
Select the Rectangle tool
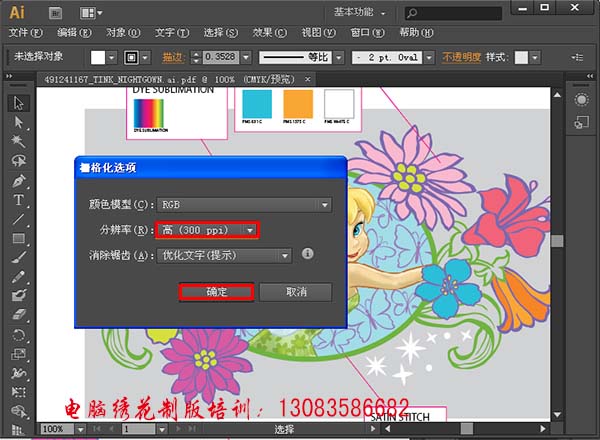coord(18,239)
